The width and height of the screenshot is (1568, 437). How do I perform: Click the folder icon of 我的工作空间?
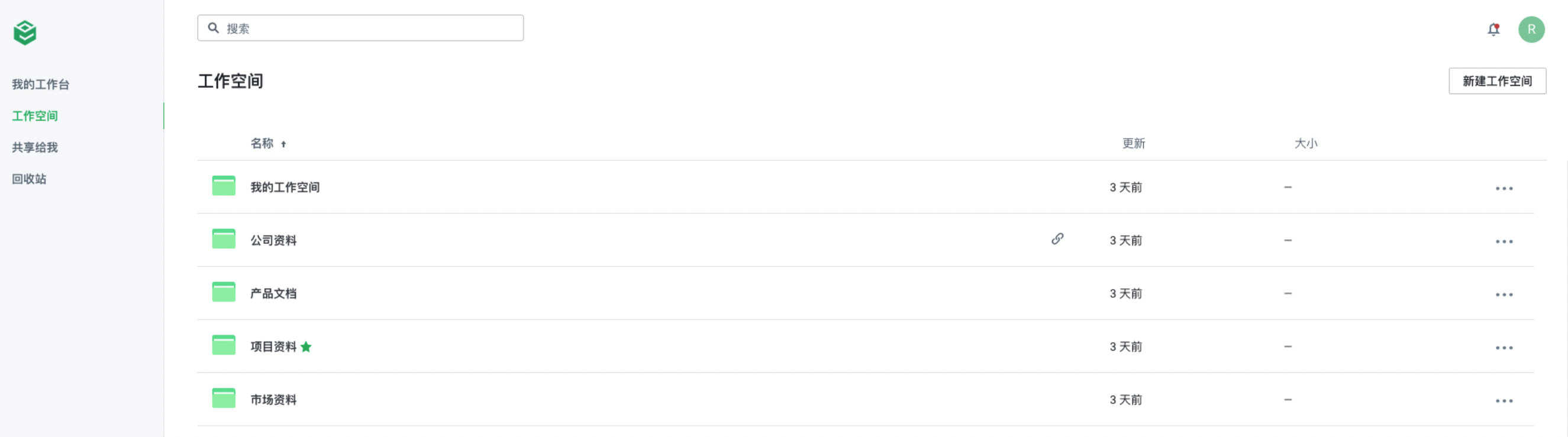tap(224, 186)
